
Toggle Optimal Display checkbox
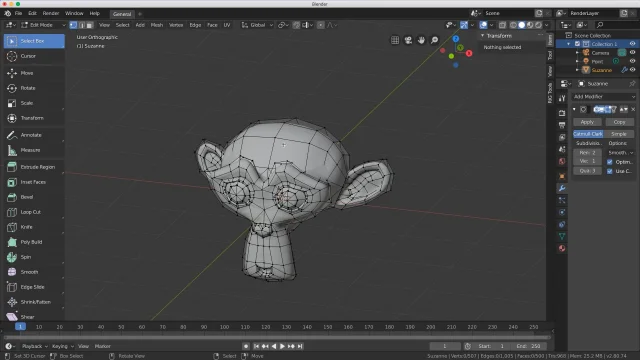point(610,162)
